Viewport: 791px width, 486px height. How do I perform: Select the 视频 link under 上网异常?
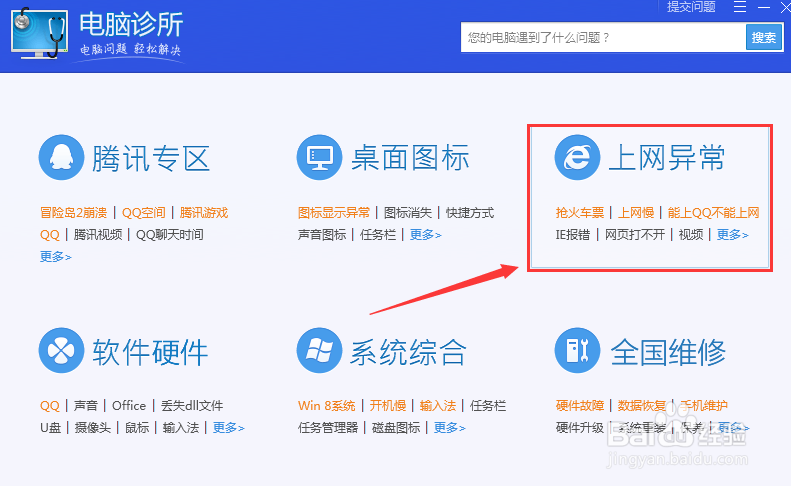click(x=691, y=235)
